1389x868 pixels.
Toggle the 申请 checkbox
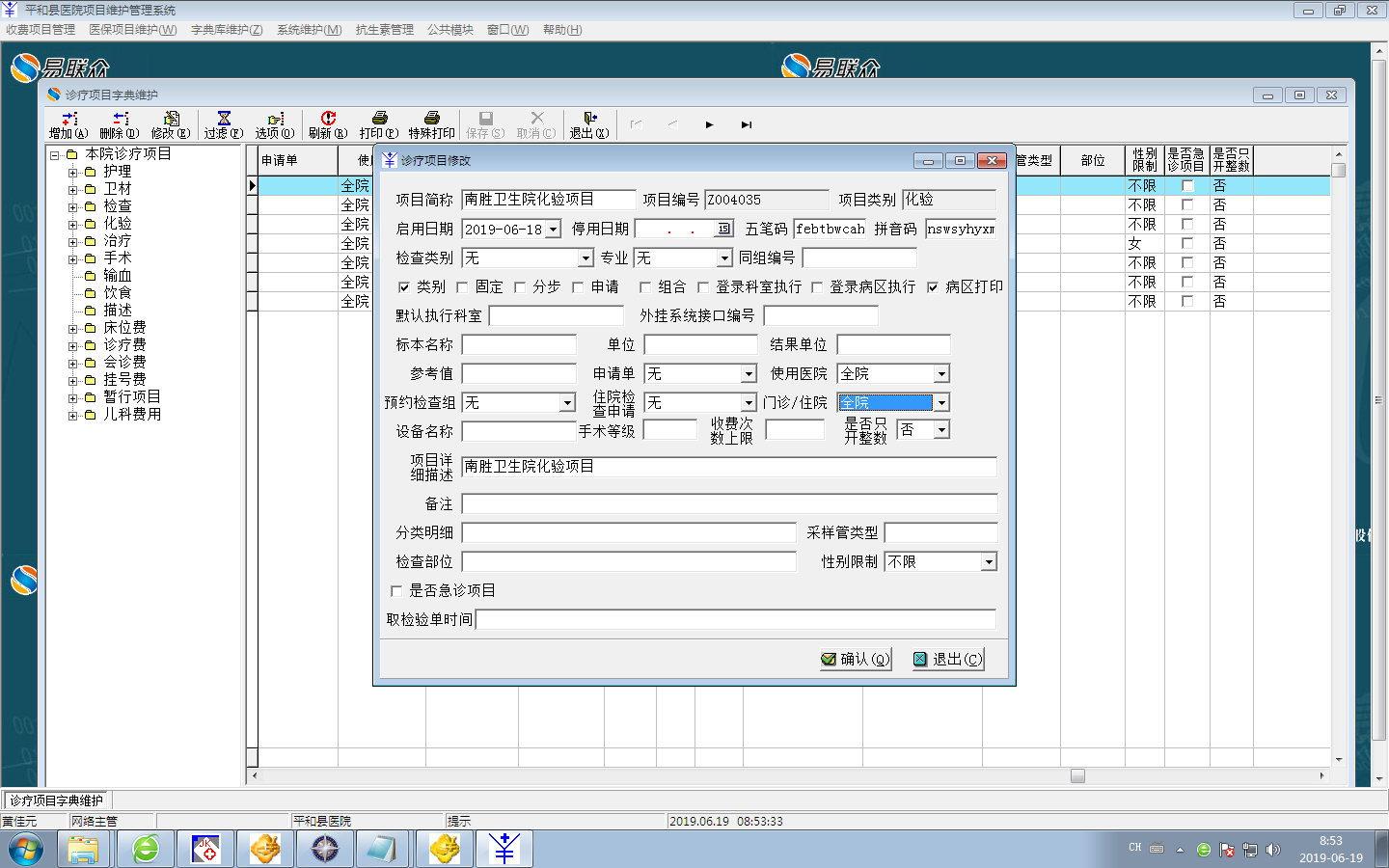click(578, 286)
